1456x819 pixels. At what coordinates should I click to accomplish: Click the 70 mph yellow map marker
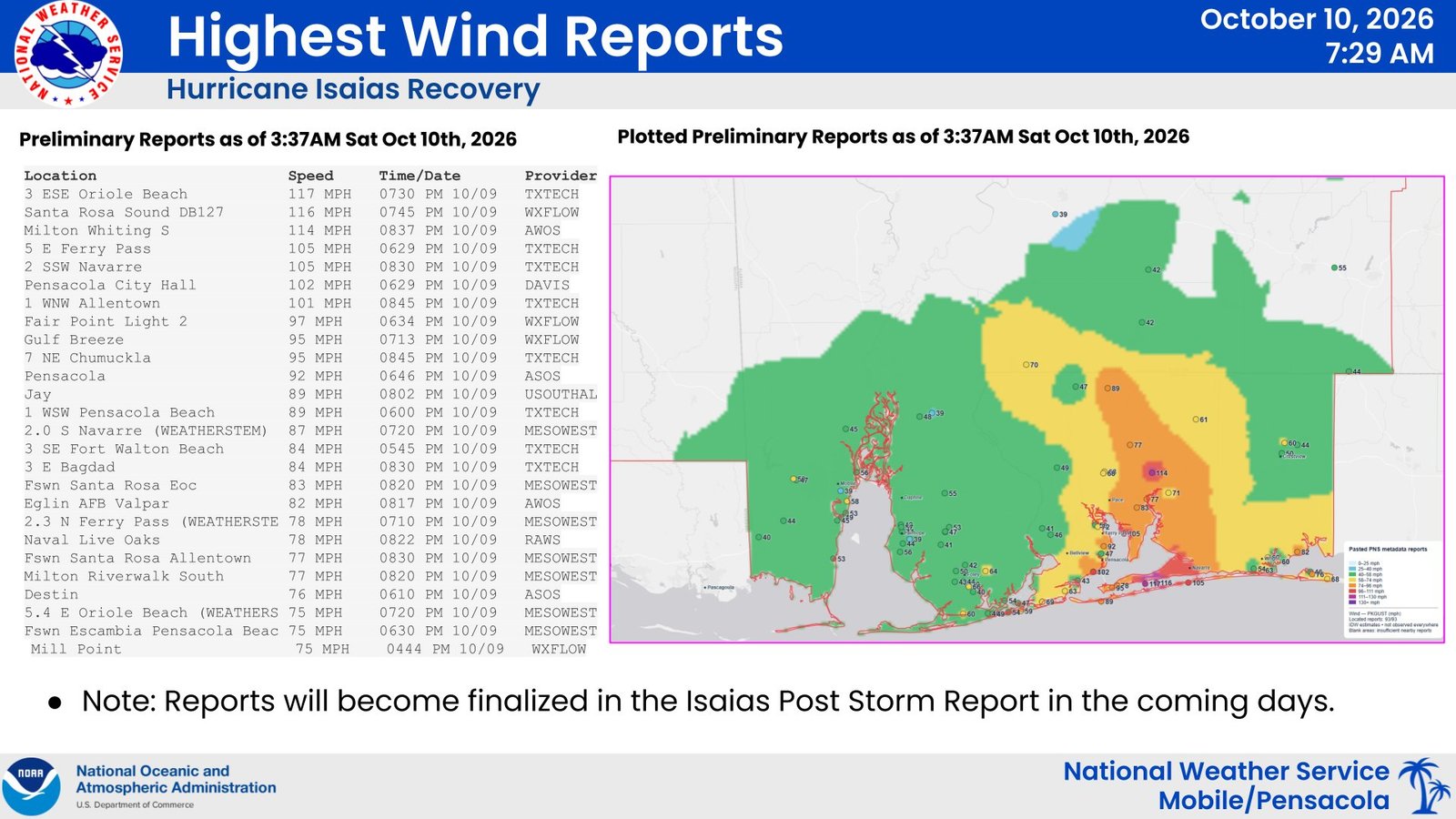(x=1026, y=365)
